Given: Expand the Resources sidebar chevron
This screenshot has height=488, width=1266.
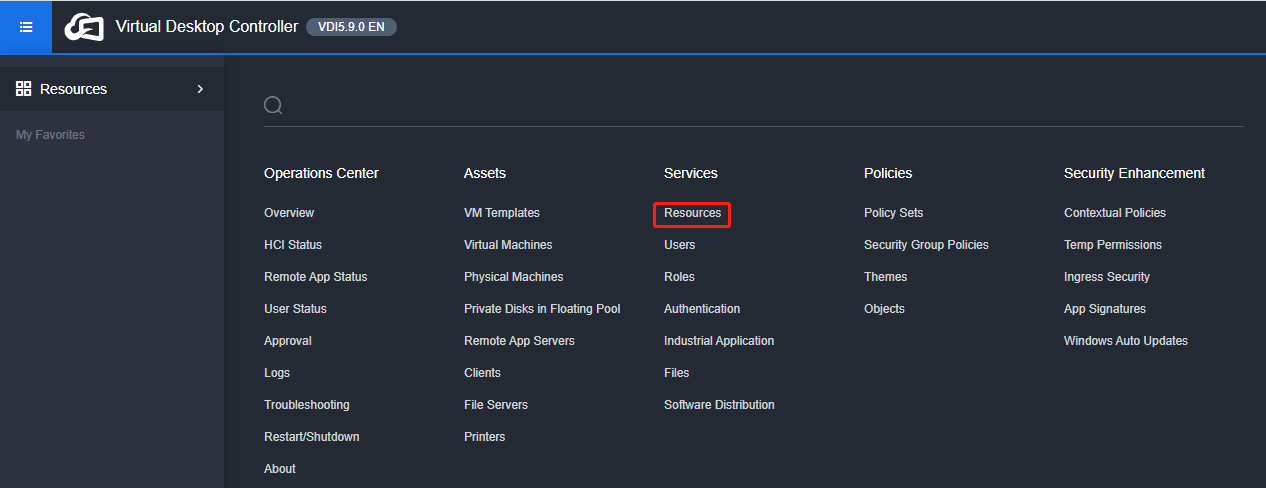Looking at the screenshot, I should tap(200, 89).
